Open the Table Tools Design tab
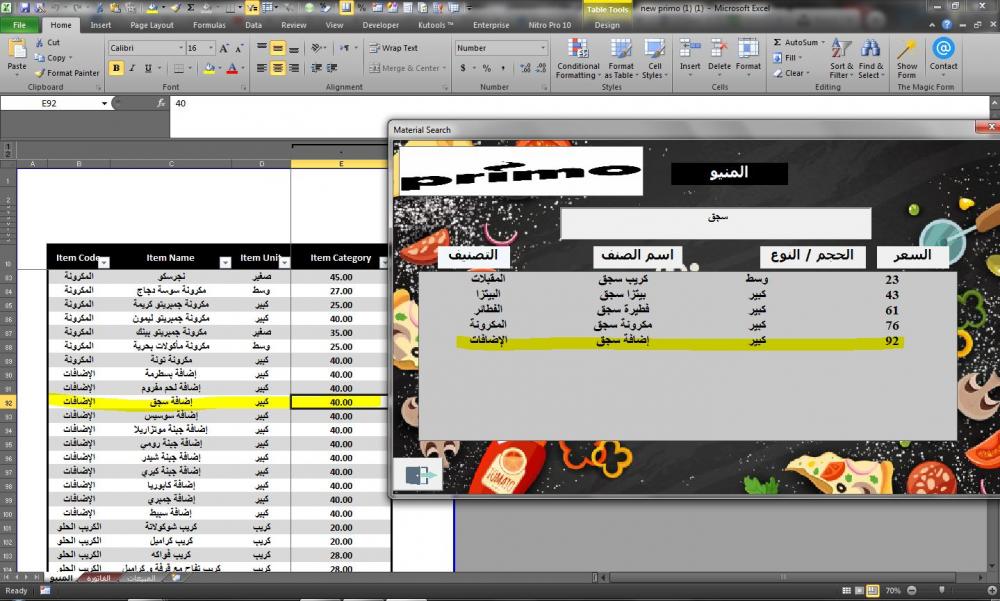1000x601 pixels. tap(606, 25)
